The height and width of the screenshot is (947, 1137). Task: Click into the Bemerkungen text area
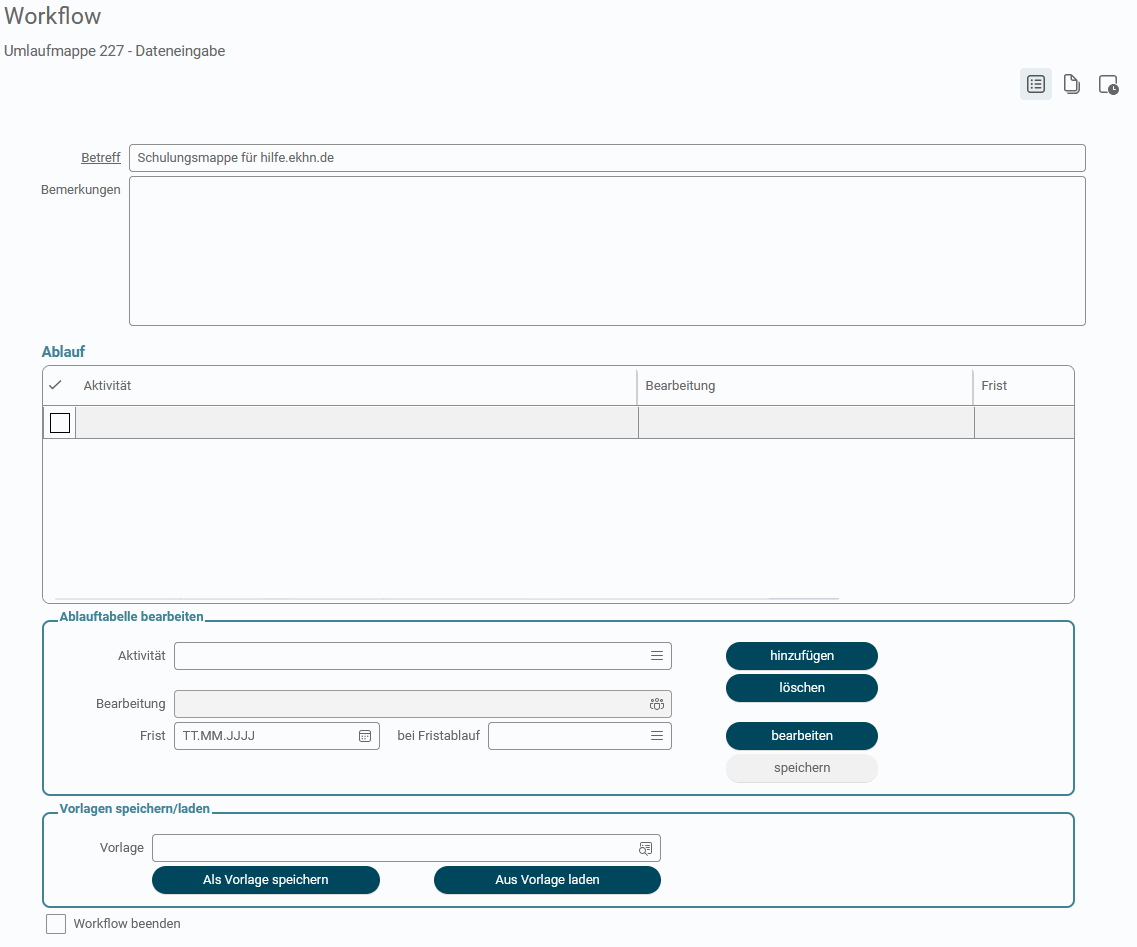click(608, 251)
